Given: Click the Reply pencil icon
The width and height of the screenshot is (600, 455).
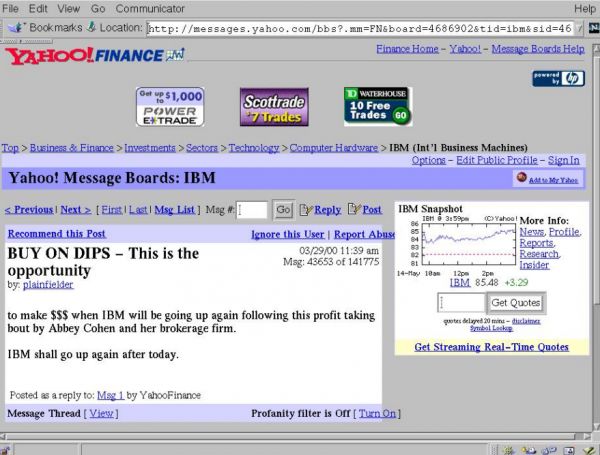Looking at the screenshot, I should click(x=306, y=210).
